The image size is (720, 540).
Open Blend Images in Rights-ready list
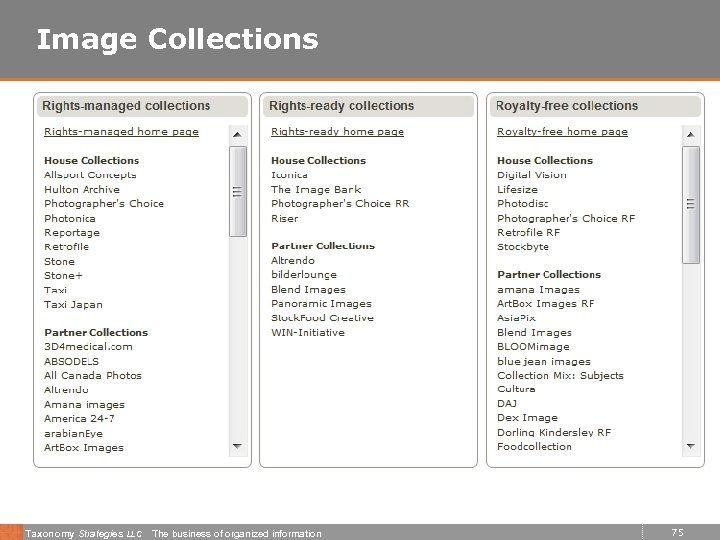(x=308, y=290)
